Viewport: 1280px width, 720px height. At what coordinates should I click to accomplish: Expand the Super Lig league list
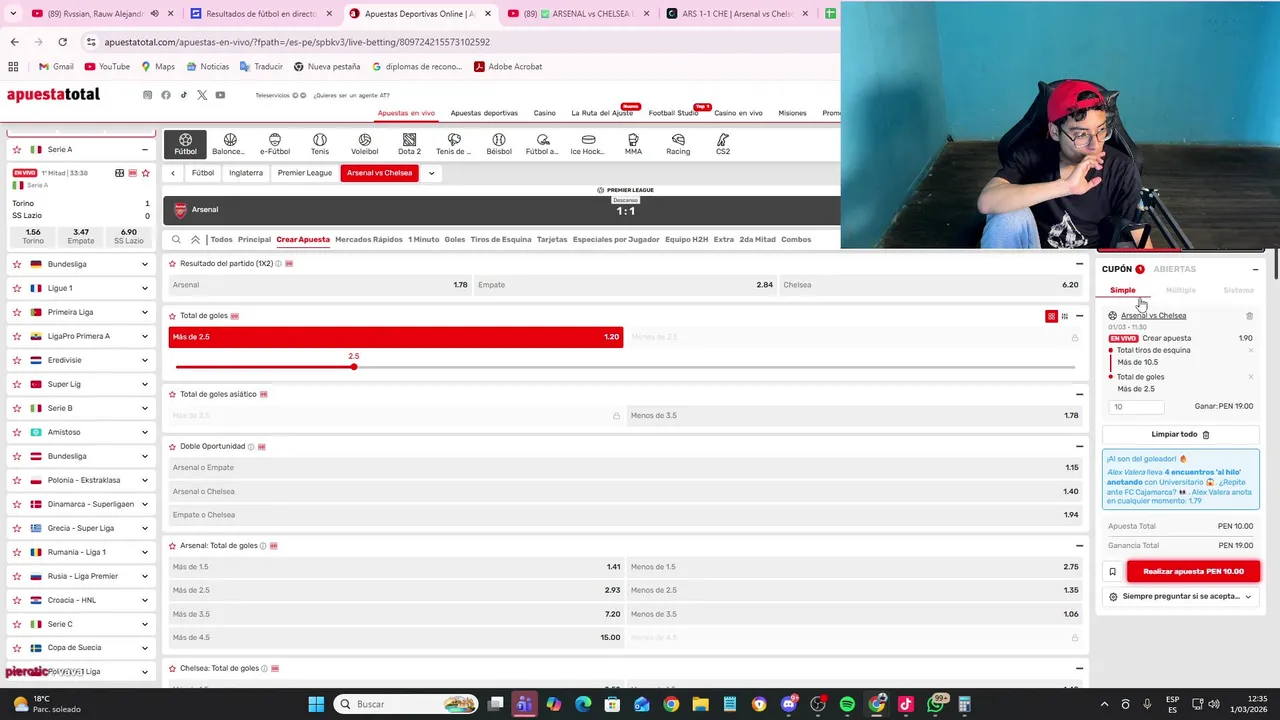coord(145,384)
